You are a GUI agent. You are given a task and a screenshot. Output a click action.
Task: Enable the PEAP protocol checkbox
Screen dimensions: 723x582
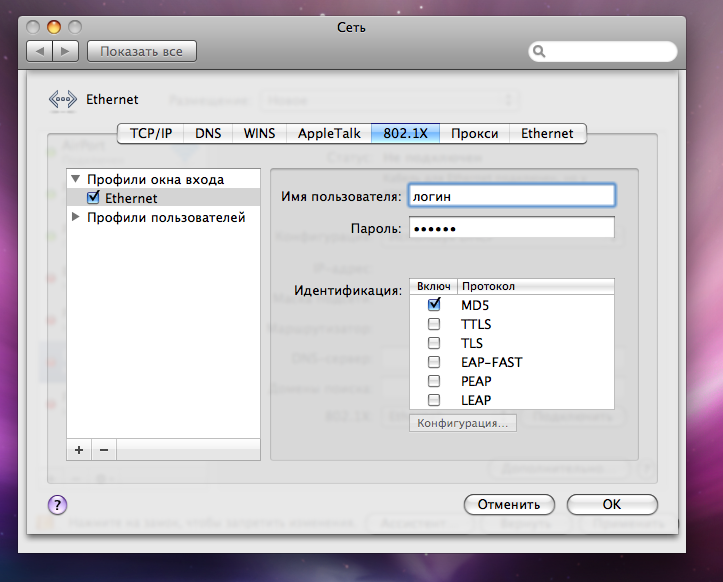434,380
